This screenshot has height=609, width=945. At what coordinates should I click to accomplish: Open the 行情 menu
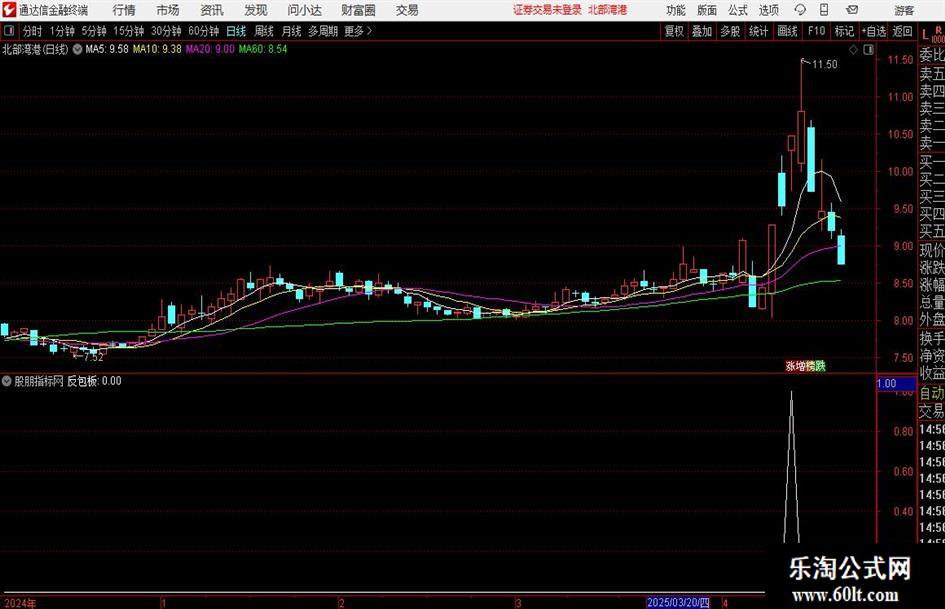(x=124, y=10)
